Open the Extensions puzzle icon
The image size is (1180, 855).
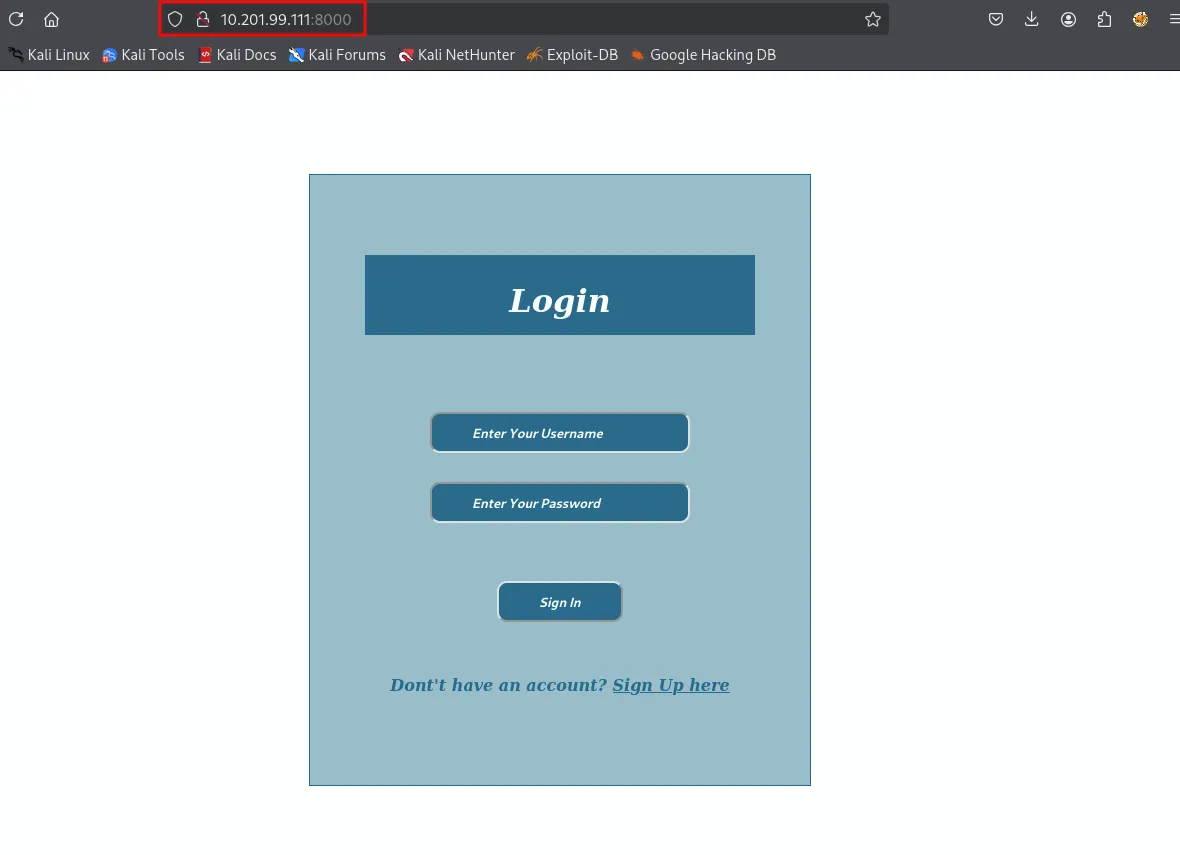tap(1104, 20)
